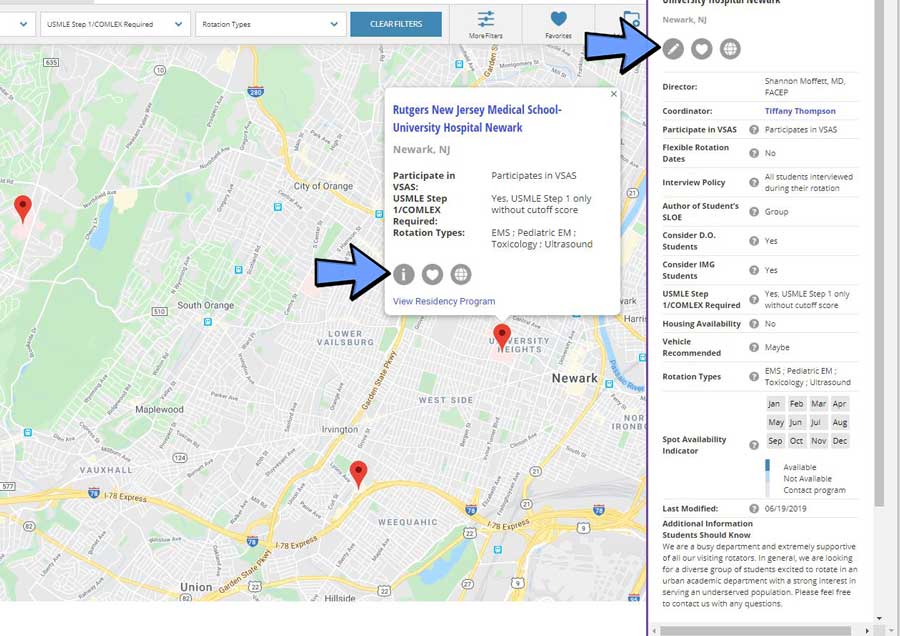
Task: Click View Residency Program link
Action: click(x=444, y=301)
